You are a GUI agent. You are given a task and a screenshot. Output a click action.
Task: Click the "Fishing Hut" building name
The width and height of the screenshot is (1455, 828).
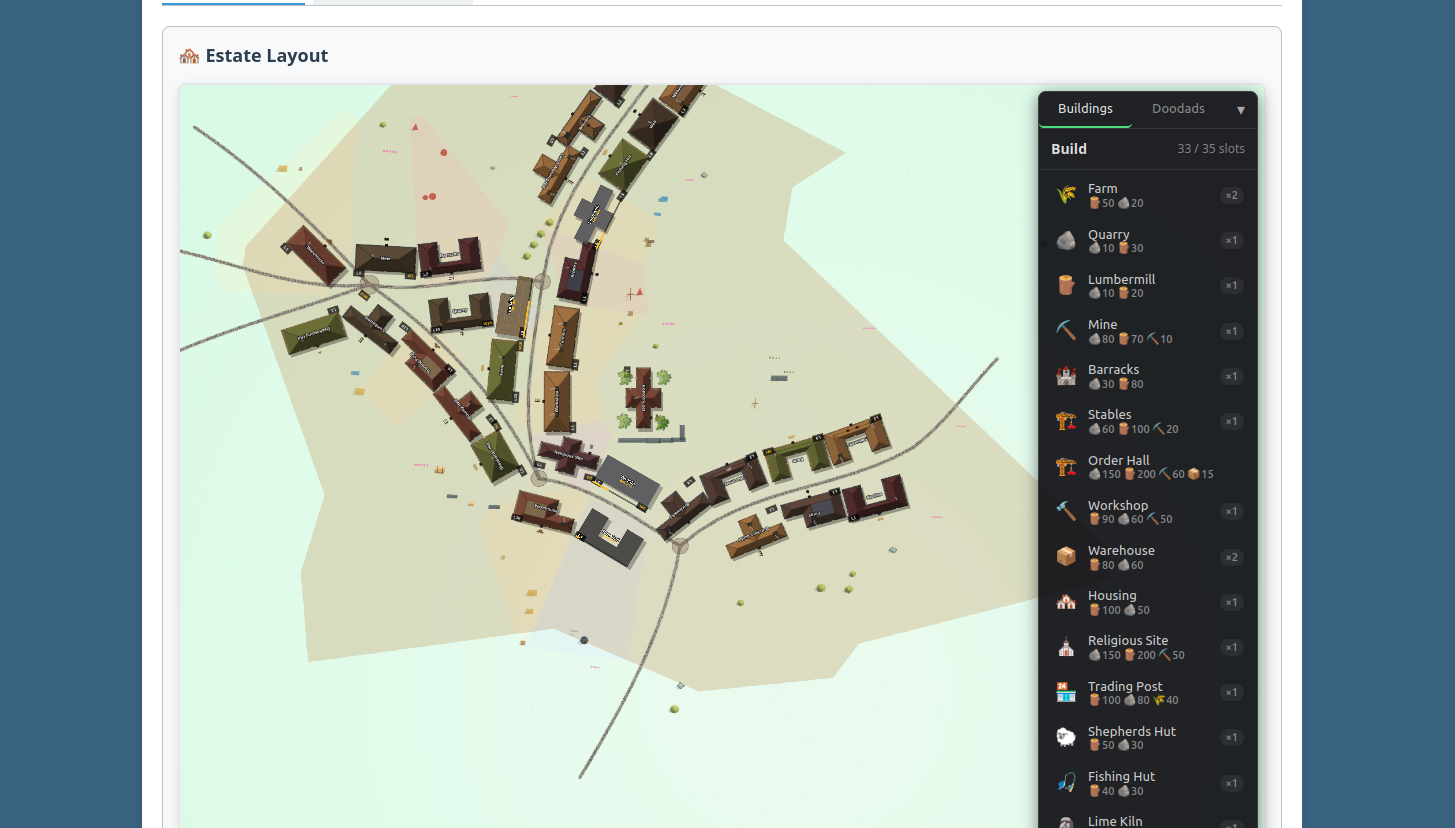[x=1121, y=776]
